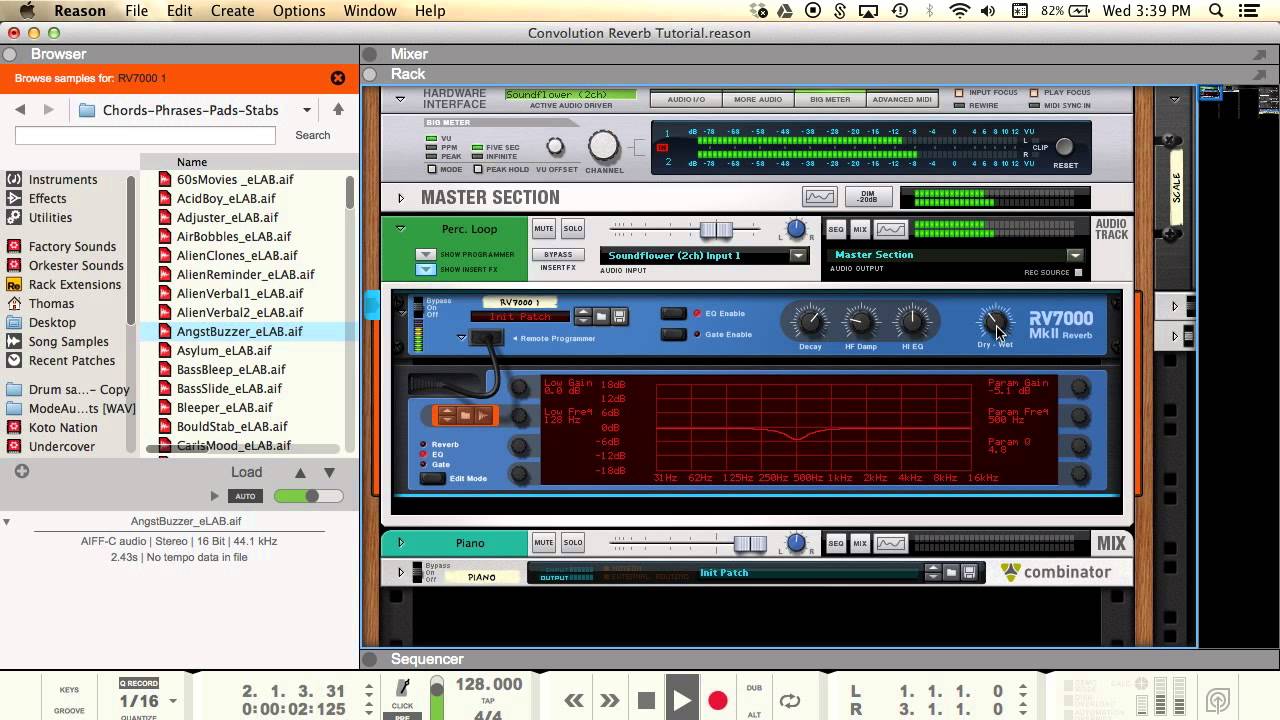Save the RV7000 patch with disk icon
Viewport: 1280px width, 720px height.
point(620,317)
